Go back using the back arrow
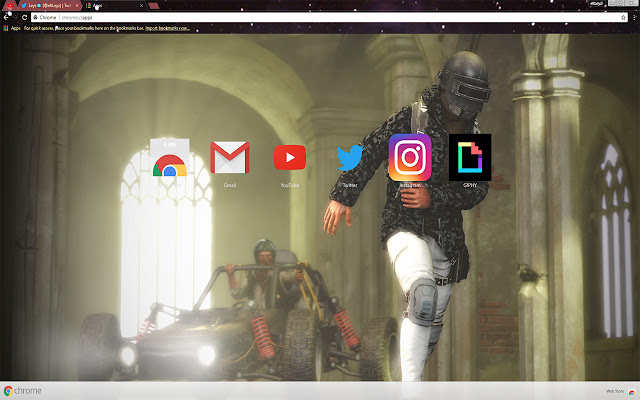The width and height of the screenshot is (640, 400). pos(6,17)
